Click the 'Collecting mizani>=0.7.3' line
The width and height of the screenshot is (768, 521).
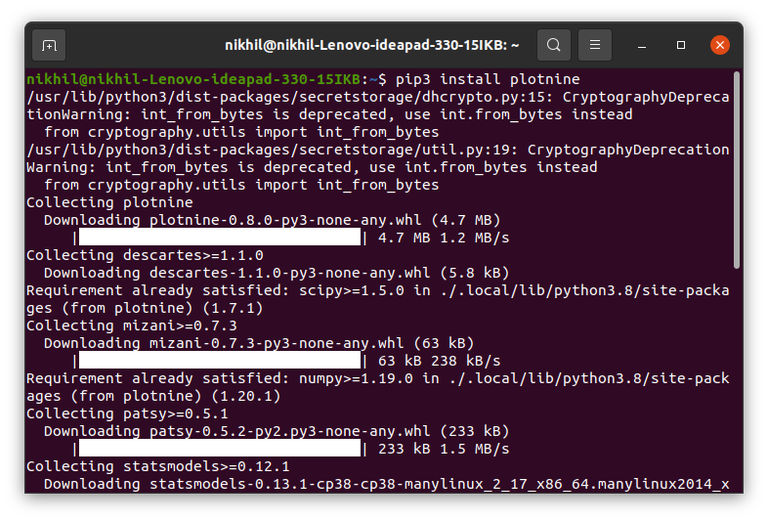point(132,326)
